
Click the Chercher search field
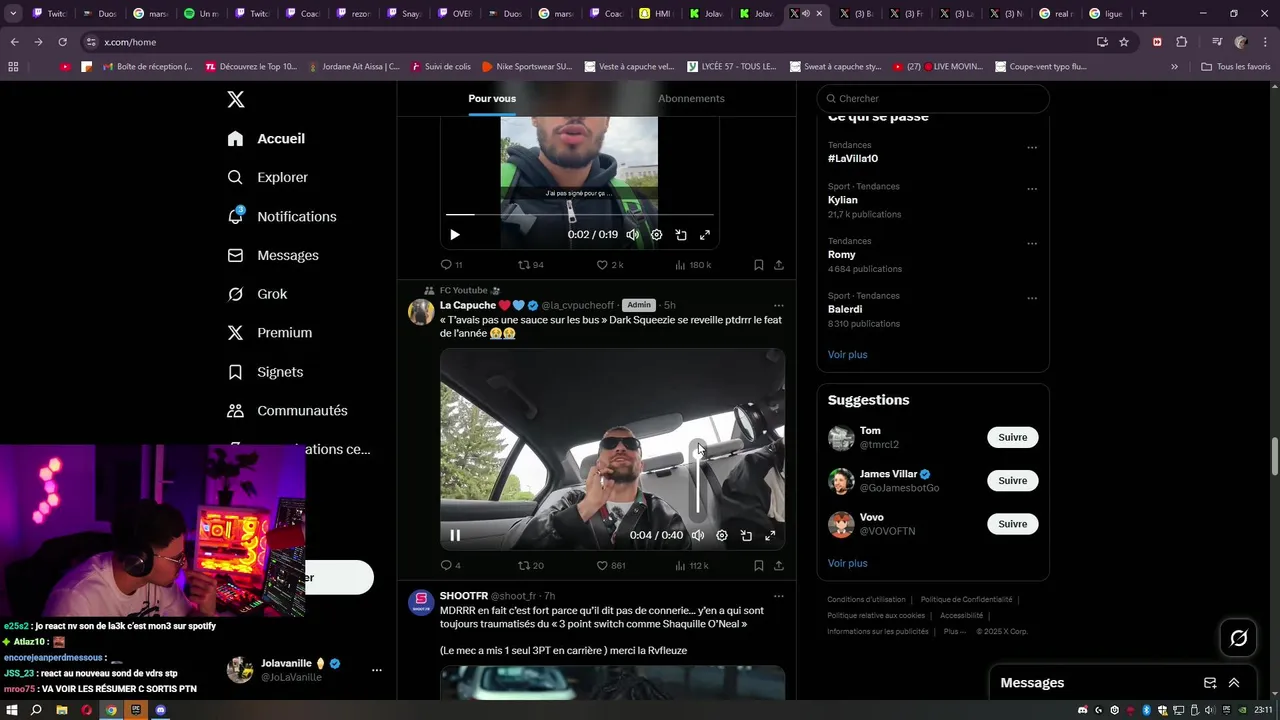pos(933,98)
